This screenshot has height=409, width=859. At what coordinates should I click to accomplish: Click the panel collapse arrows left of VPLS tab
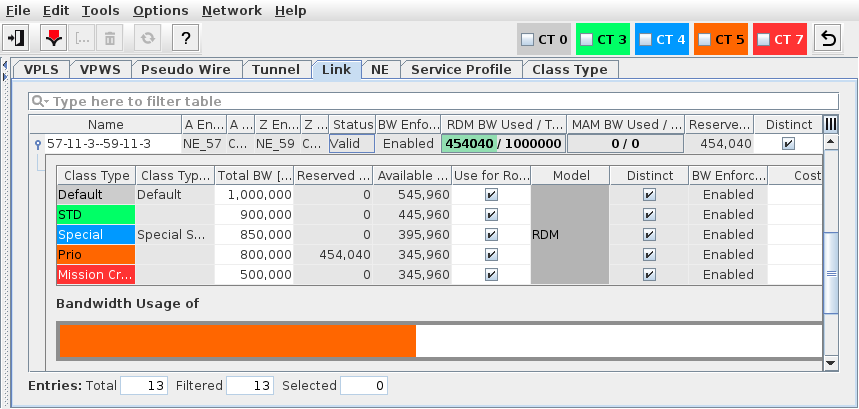click(x=7, y=70)
